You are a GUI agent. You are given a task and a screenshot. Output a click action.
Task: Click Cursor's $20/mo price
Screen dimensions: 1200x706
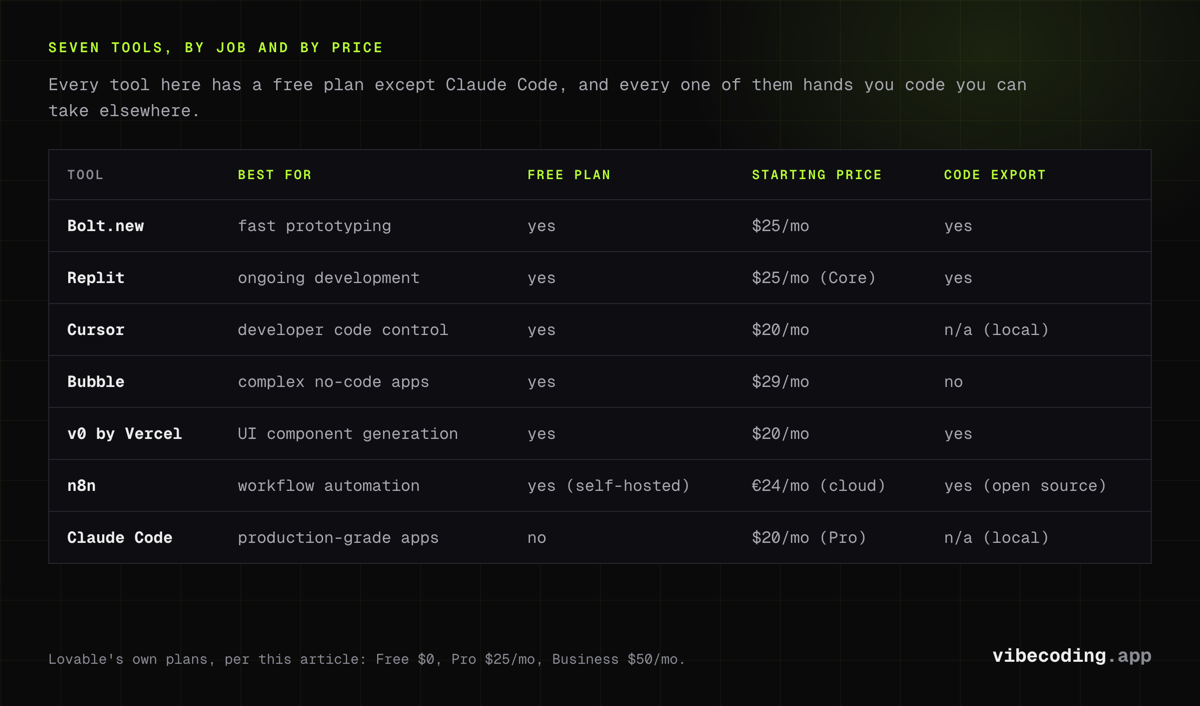click(x=780, y=330)
